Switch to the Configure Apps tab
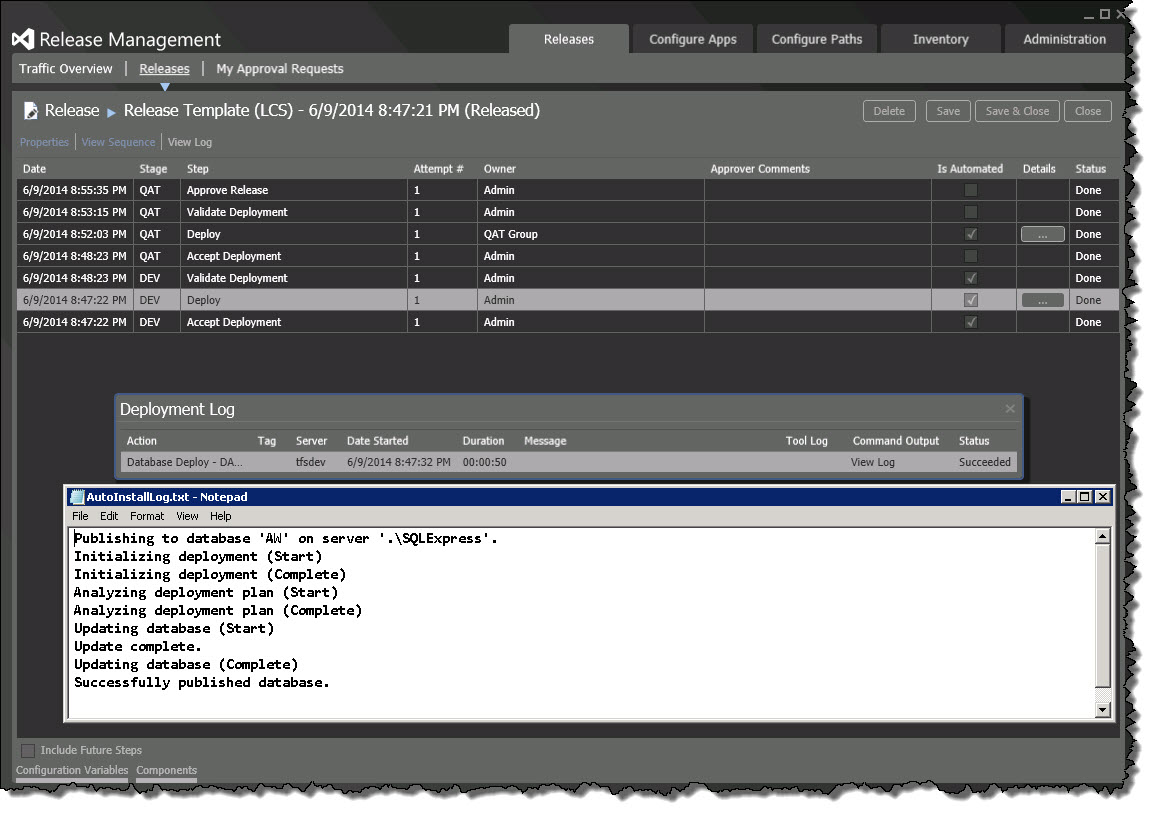This screenshot has height=813, width=1155. point(692,40)
